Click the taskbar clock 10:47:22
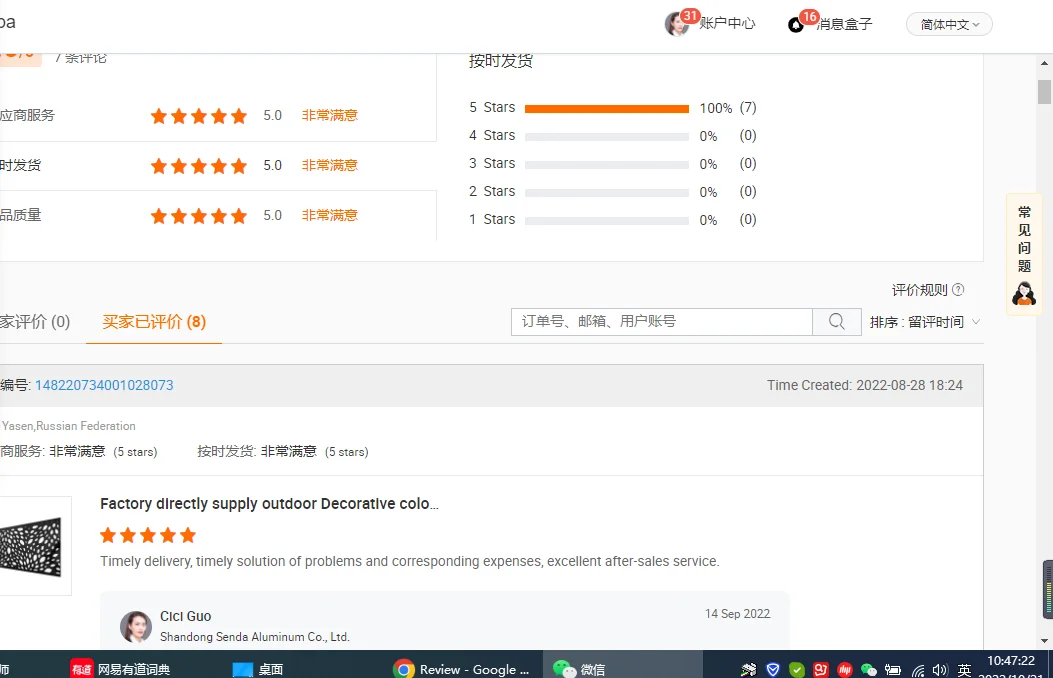This screenshot has width=1053, height=678. (x=1011, y=661)
